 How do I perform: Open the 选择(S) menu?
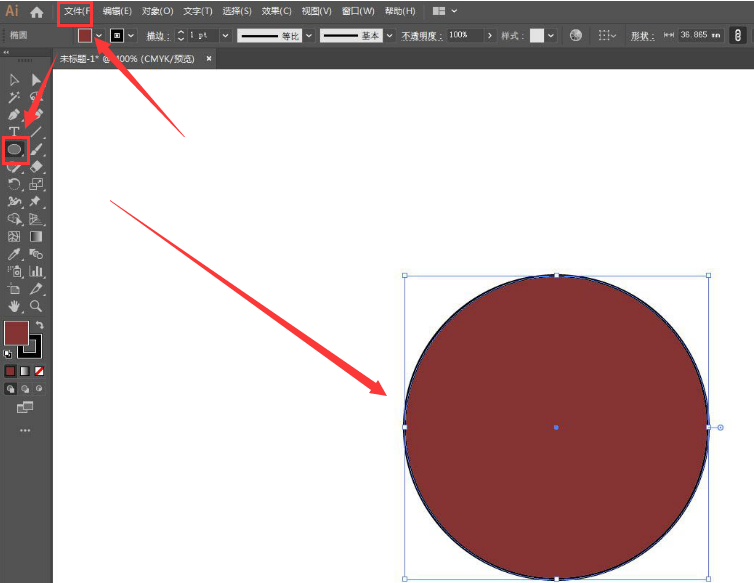(x=237, y=12)
